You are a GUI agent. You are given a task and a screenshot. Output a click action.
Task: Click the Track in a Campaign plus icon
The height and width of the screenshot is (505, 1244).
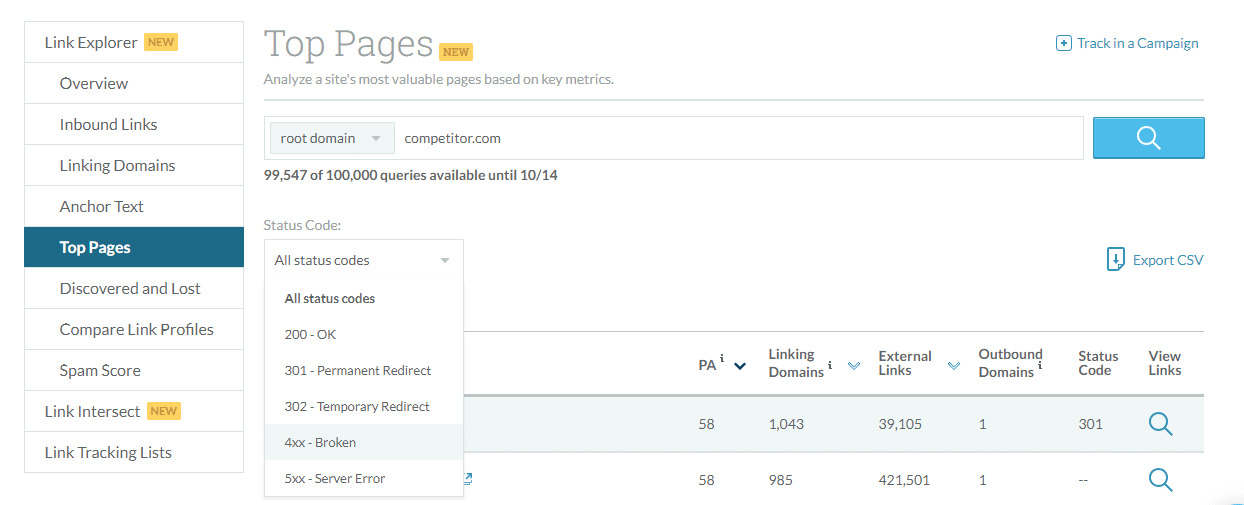1064,43
